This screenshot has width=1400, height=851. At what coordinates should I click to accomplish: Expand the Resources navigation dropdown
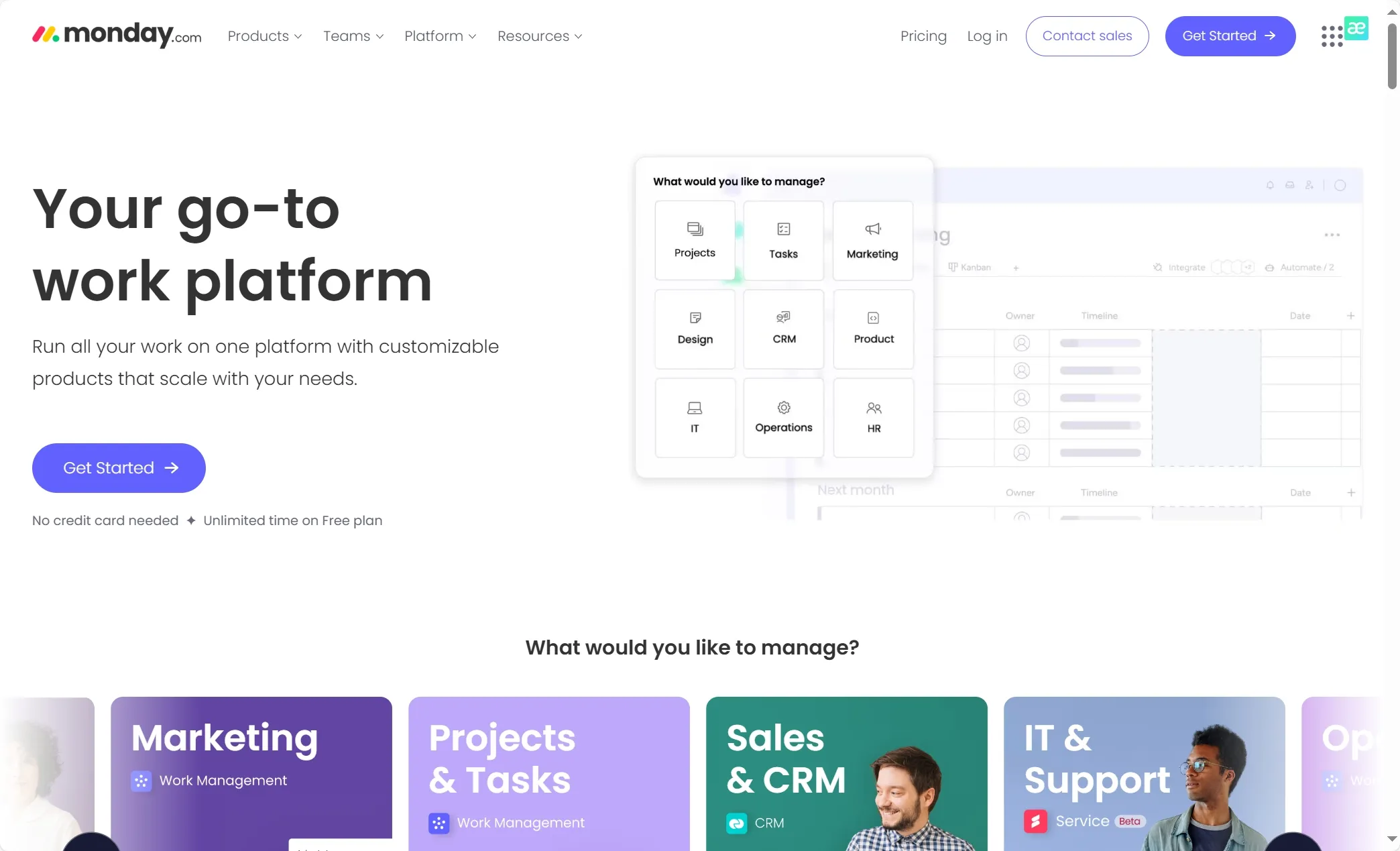pos(540,36)
